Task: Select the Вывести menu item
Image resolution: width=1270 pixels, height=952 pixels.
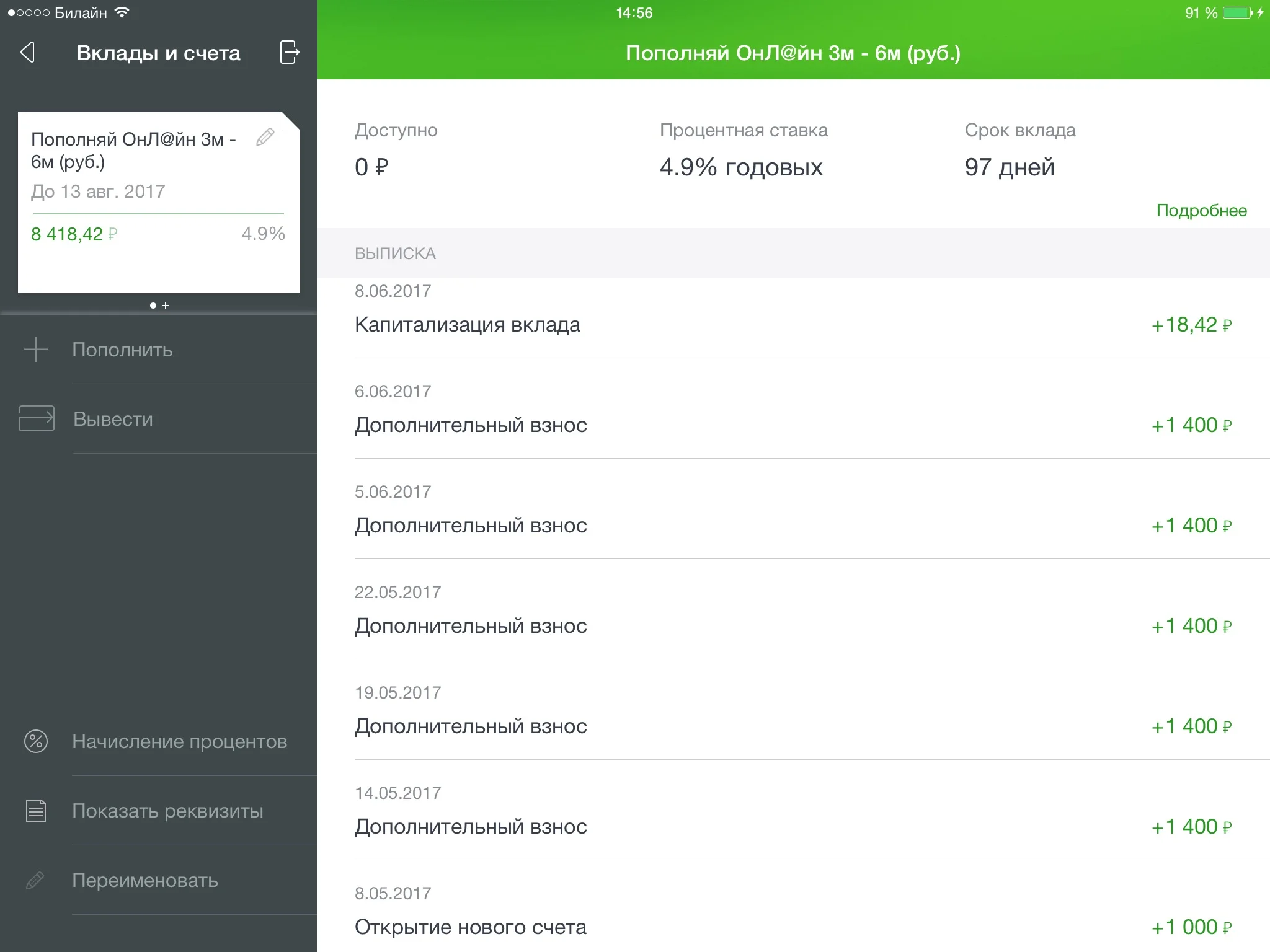Action: point(113,419)
